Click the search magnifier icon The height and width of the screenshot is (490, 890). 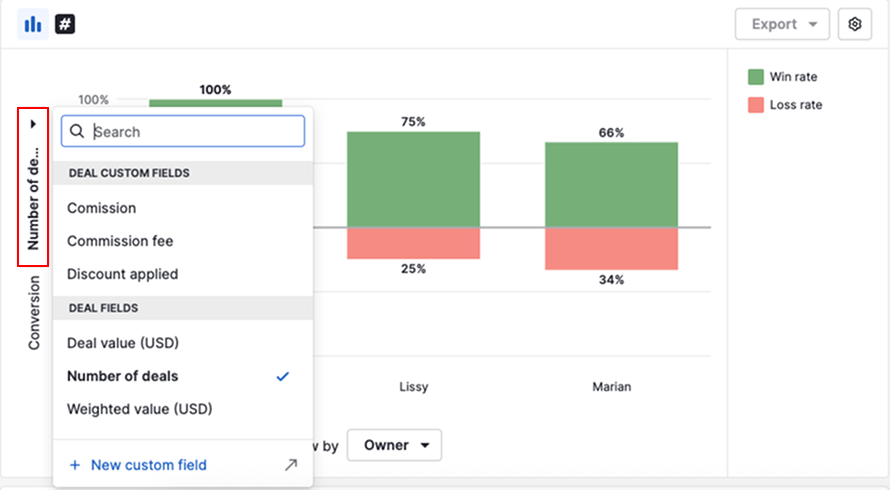coord(77,132)
